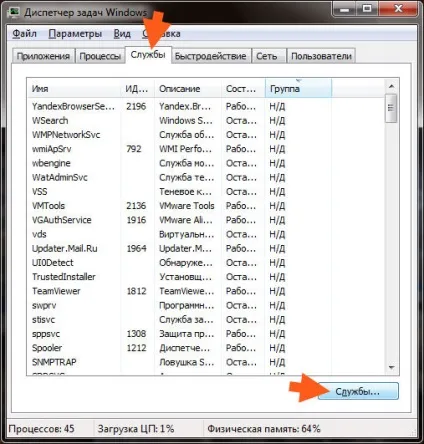Switch to the Приложения tab
Image resolution: width=424 pixels, height=444 pixels.
click(43, 56)
